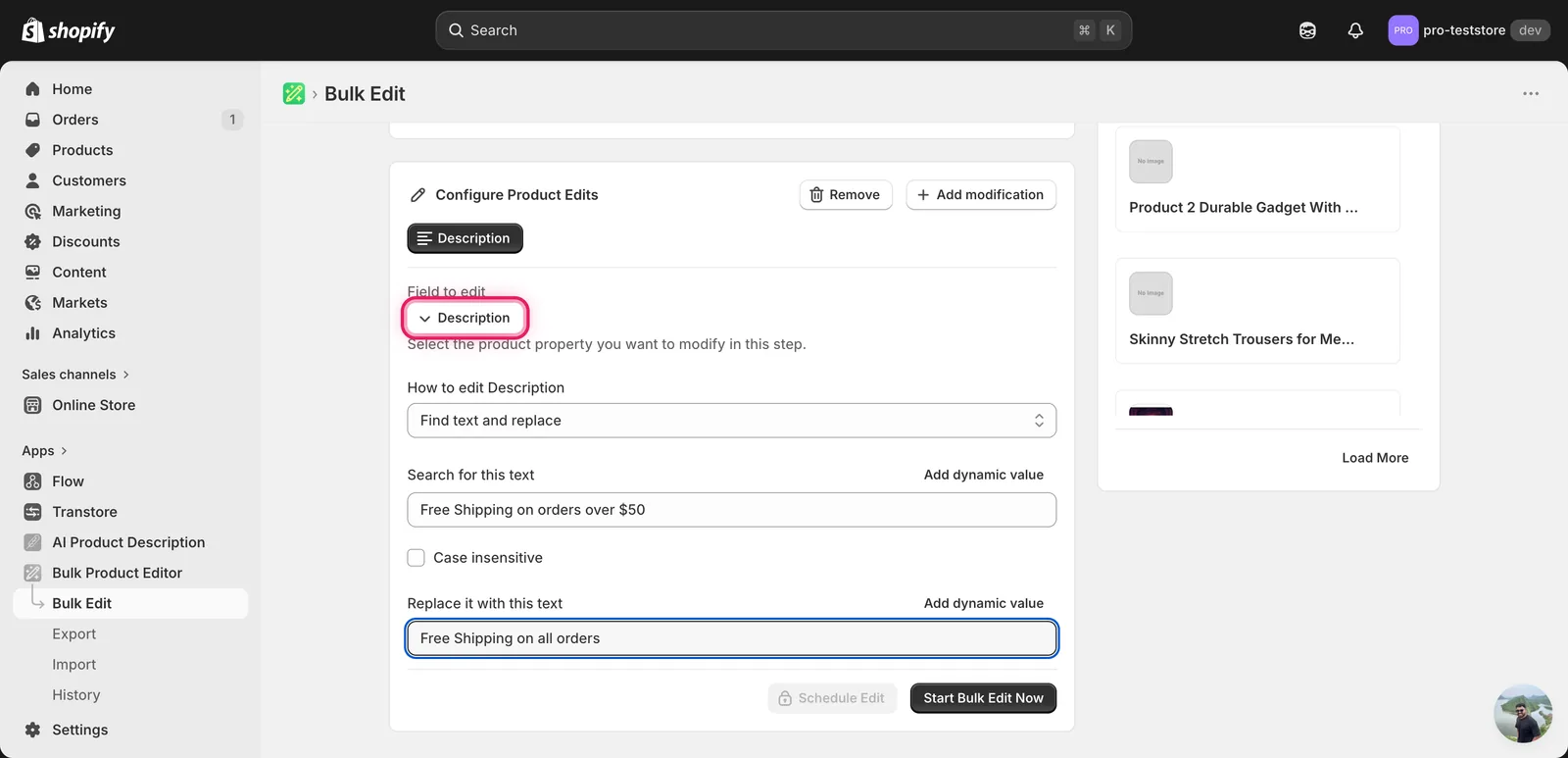1568x758 pixels.
Task: Open Marketing from the sidebar
Action: [86, 211]
